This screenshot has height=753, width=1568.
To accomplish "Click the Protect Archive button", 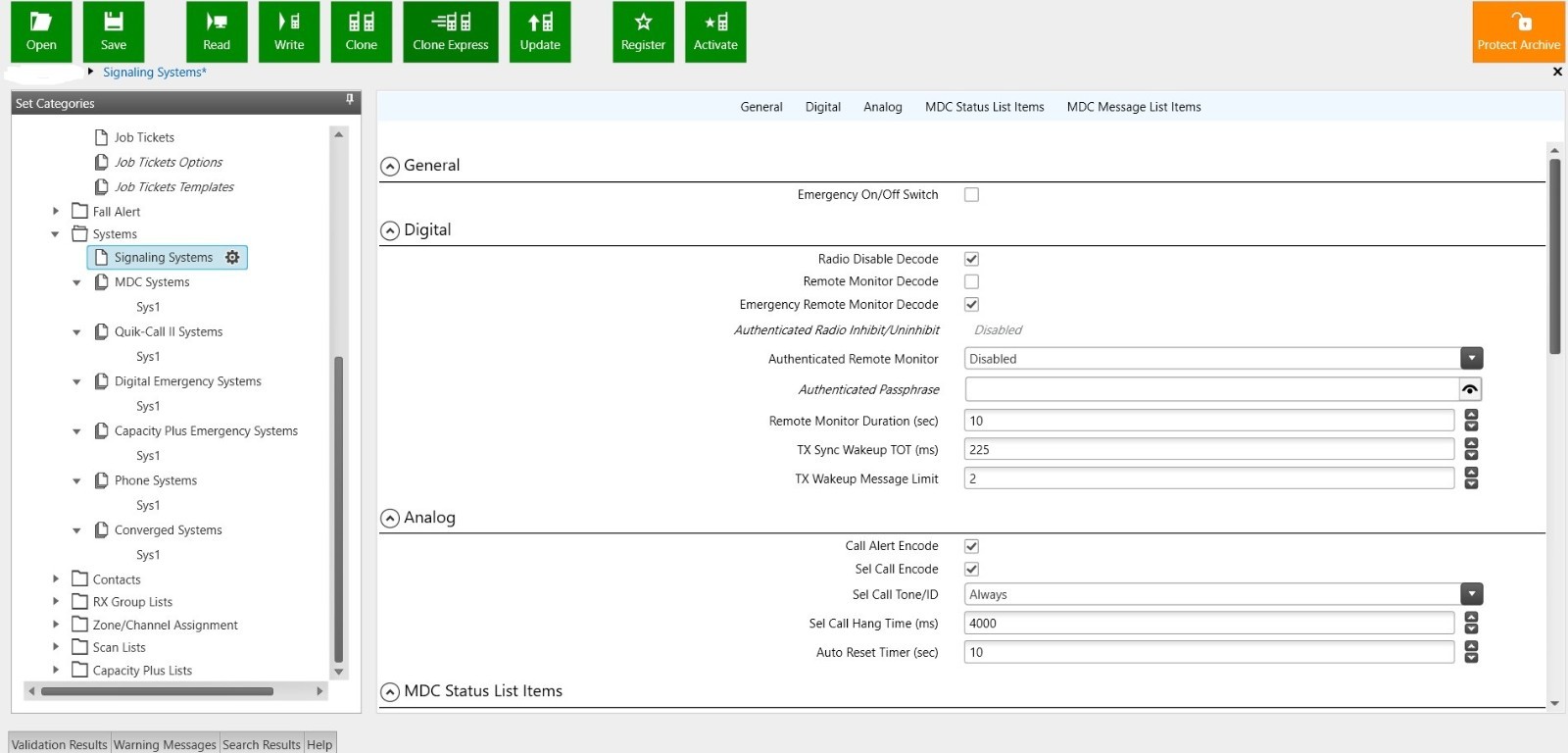I will pos(1518,31).
